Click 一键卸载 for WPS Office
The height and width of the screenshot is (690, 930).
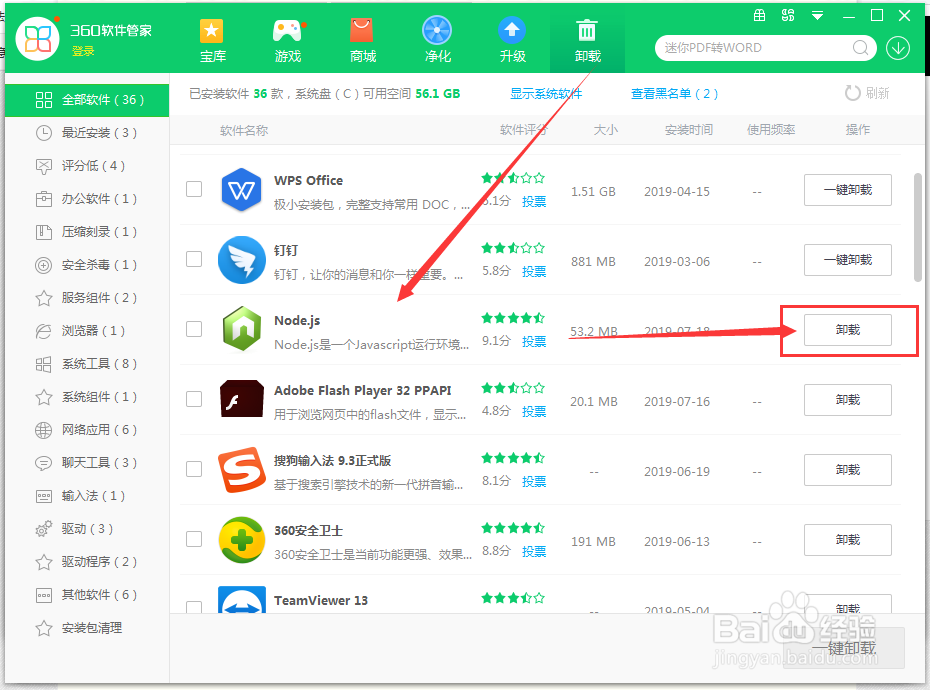848,190
